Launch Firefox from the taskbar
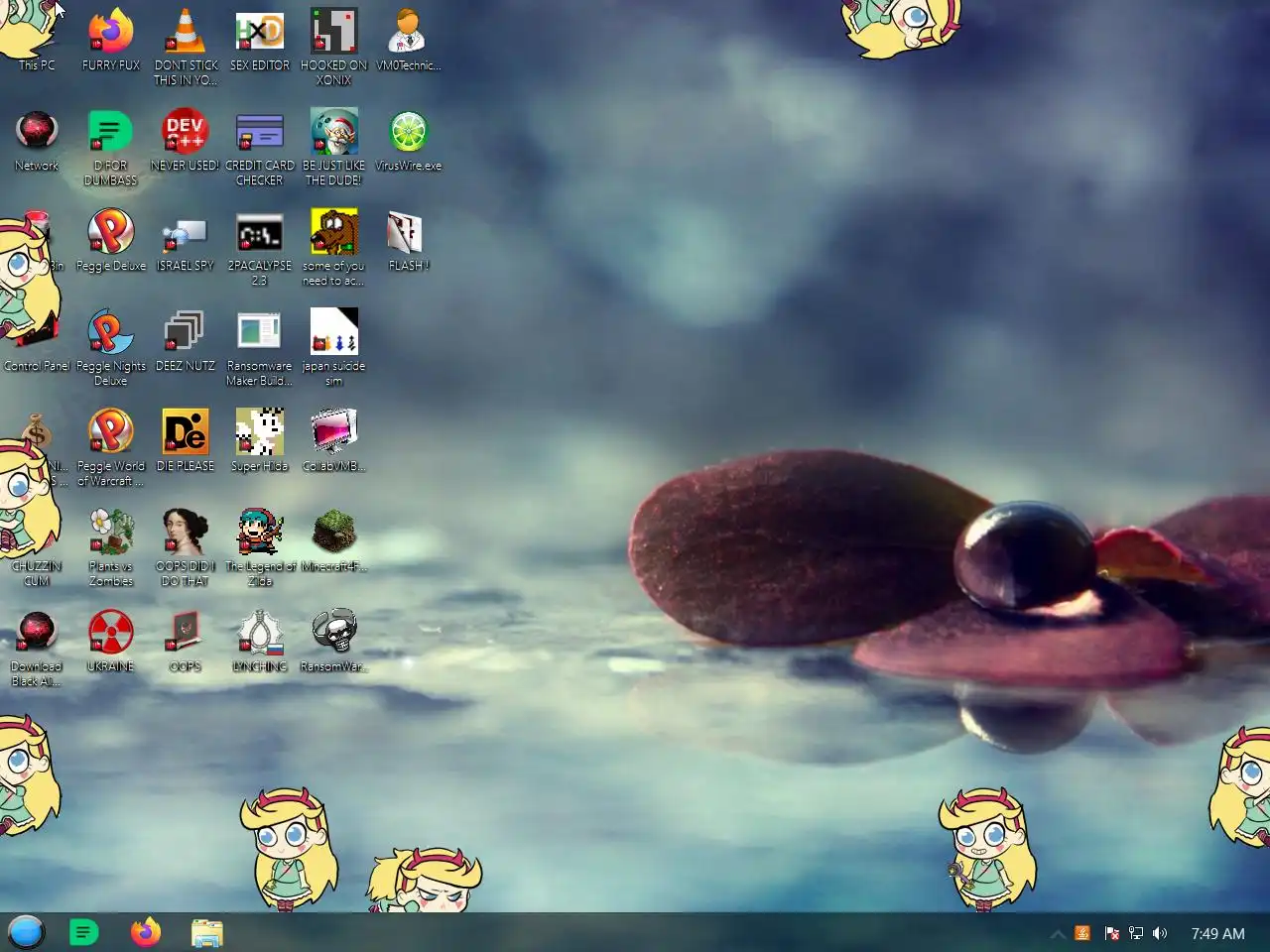1270x952 pixels. pos(146,932)
